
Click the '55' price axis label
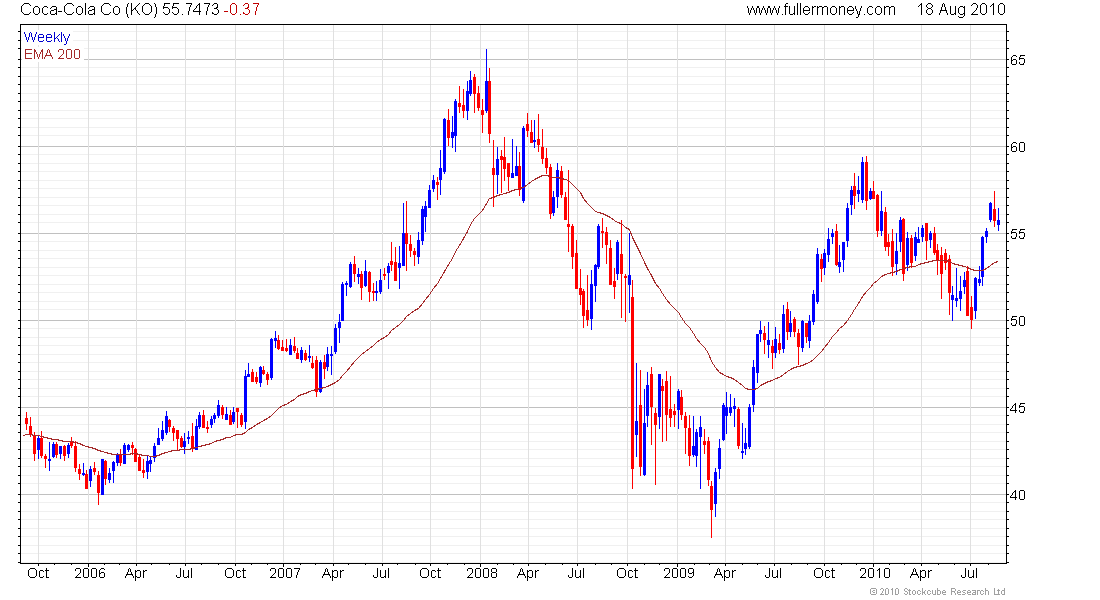coord(1017,234)
